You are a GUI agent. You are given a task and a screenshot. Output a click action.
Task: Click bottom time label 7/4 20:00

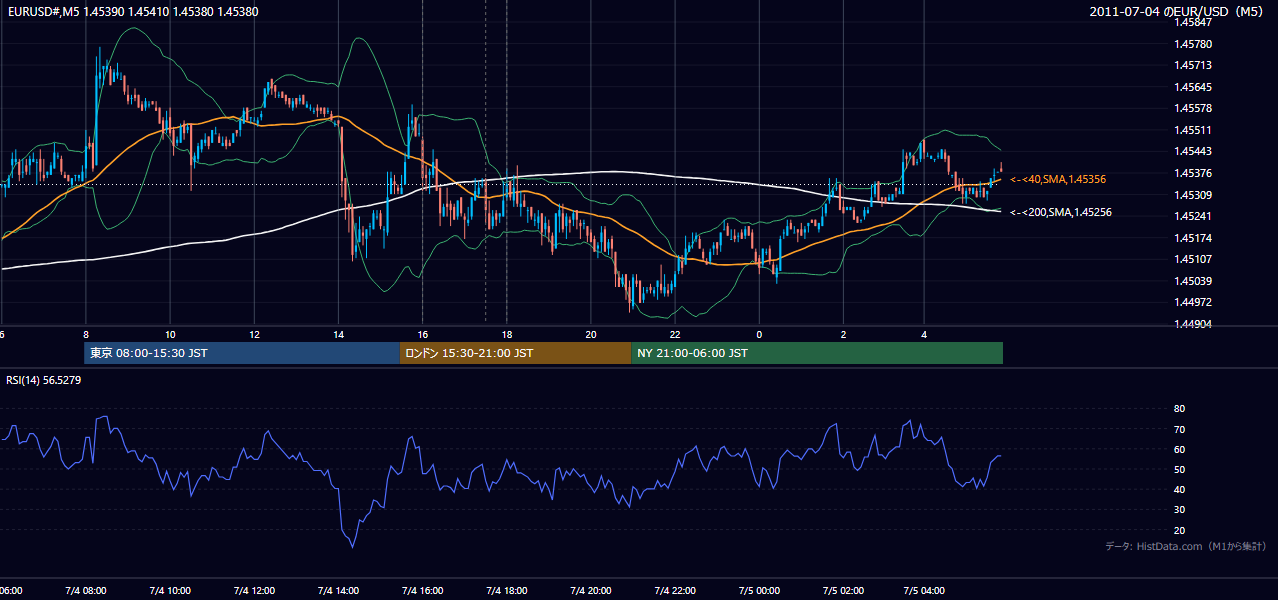pos(590,590)
